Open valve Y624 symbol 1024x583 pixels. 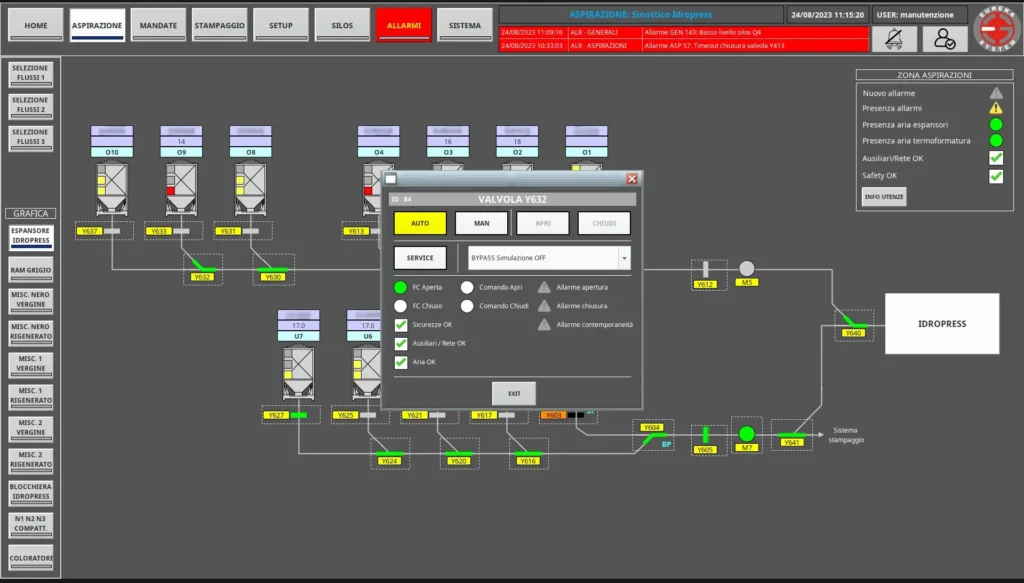pyautogui.click(x=389, y=453)
